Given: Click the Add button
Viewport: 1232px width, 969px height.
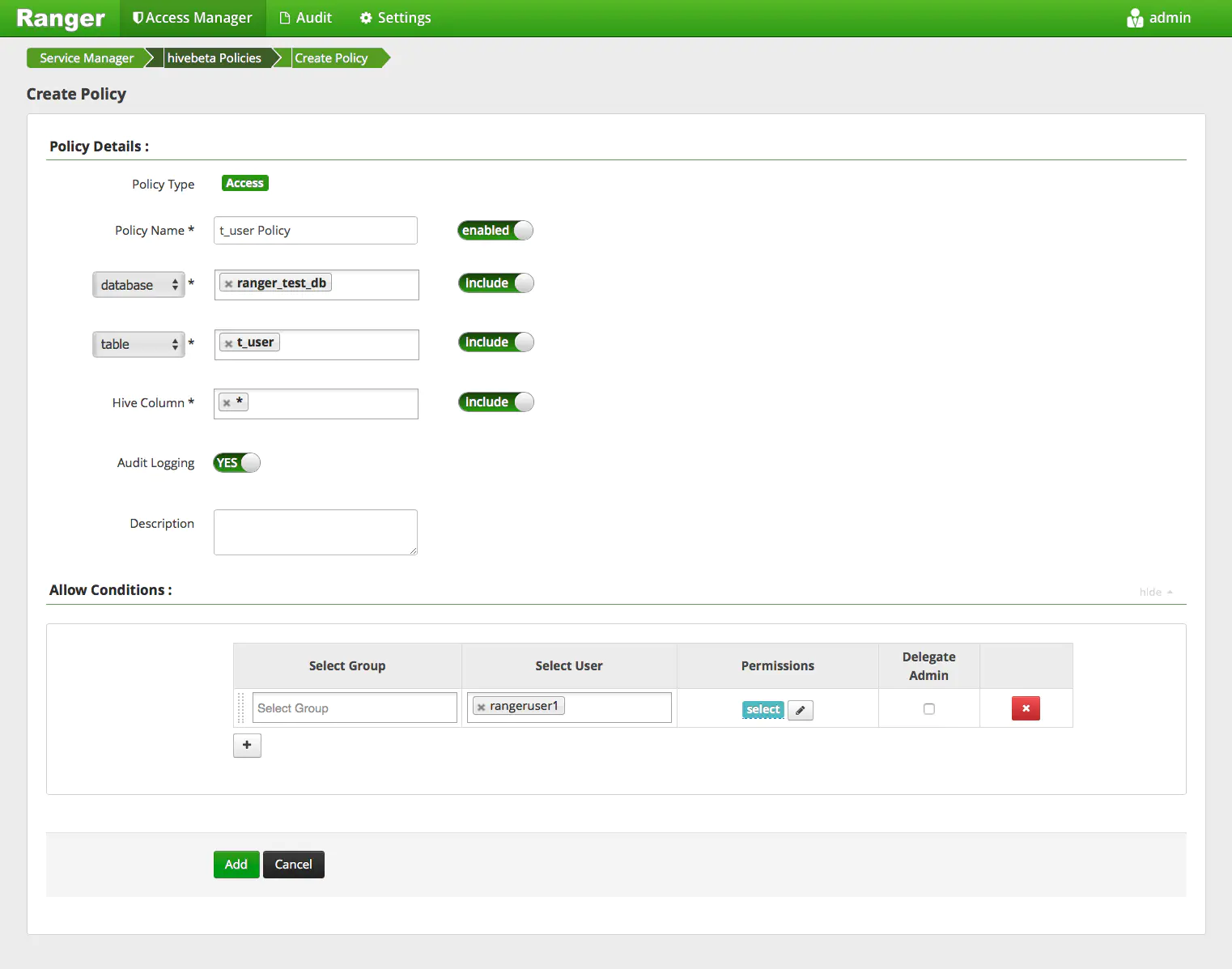Looking at the screenshot, I should pyautogui.click(x=236, y=865).
